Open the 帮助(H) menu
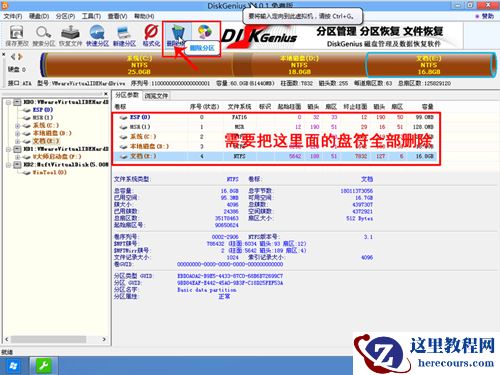 144,16
